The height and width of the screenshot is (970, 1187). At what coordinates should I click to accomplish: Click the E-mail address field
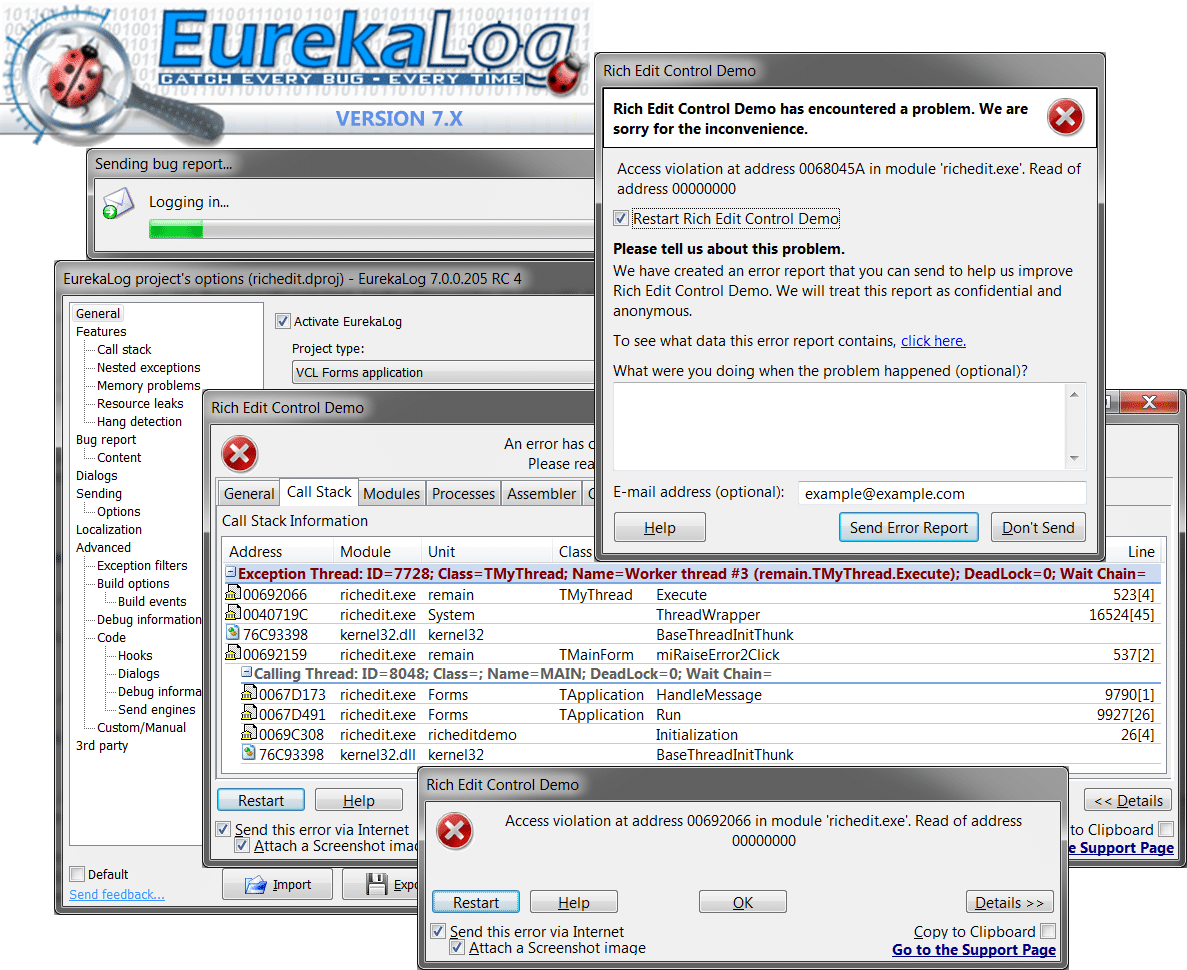pos(942,494)
